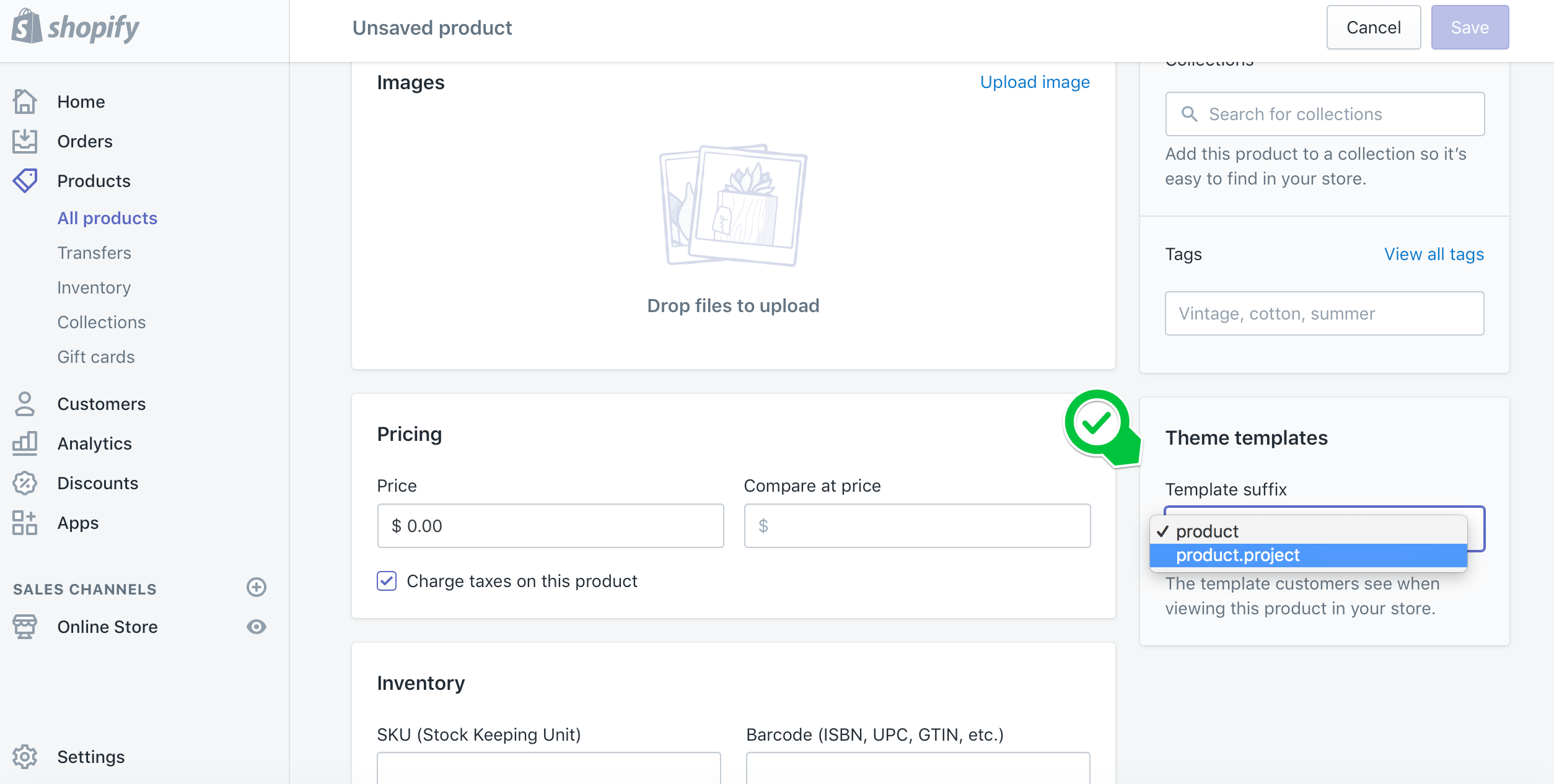Image resolution: width=1554 pixels, height=784 pixels.
Task: Click the Analytics icon in sidebar
Action: click(25, 443)
